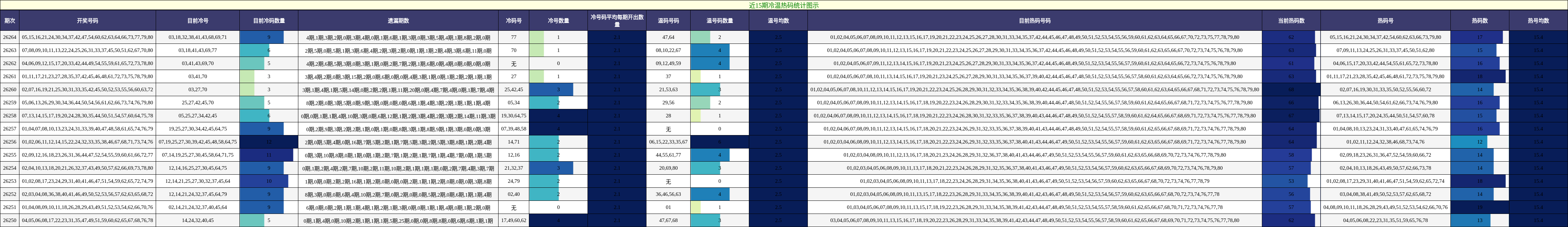Click period number 26264
This screenshot has height=227, width=1568.
(10, 37)
